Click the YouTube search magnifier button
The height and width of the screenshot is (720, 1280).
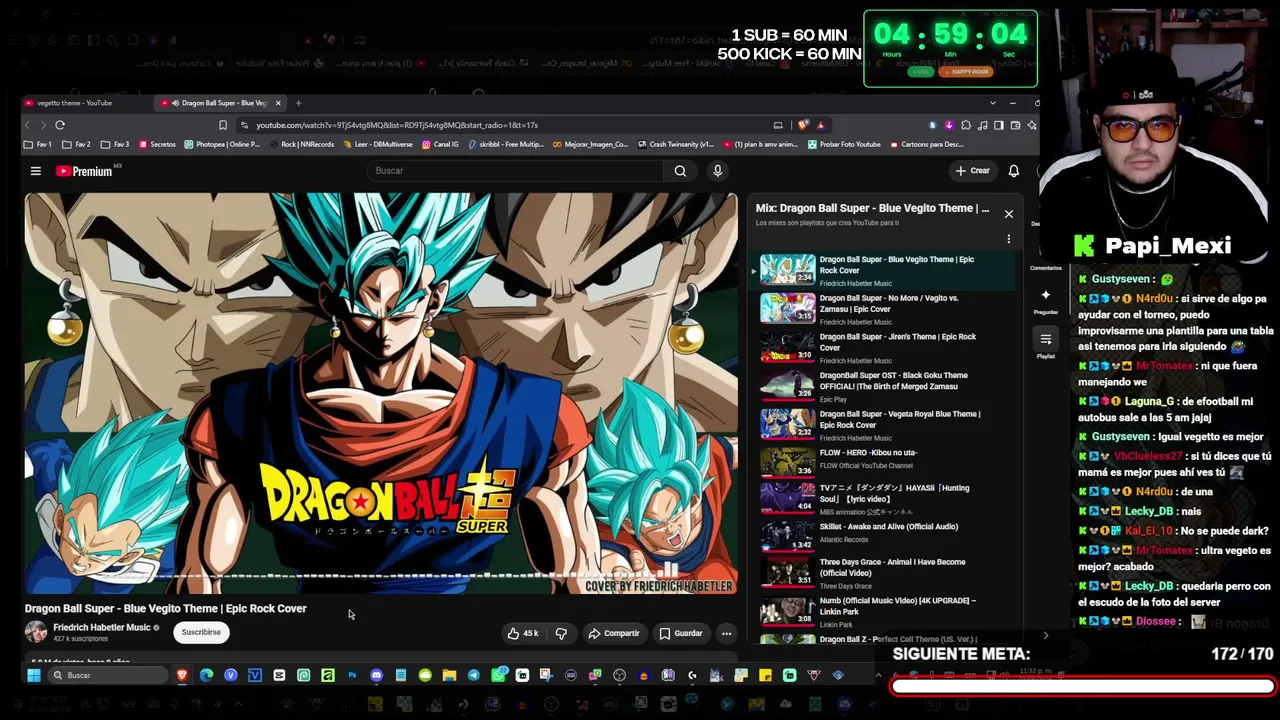point(680,171)
